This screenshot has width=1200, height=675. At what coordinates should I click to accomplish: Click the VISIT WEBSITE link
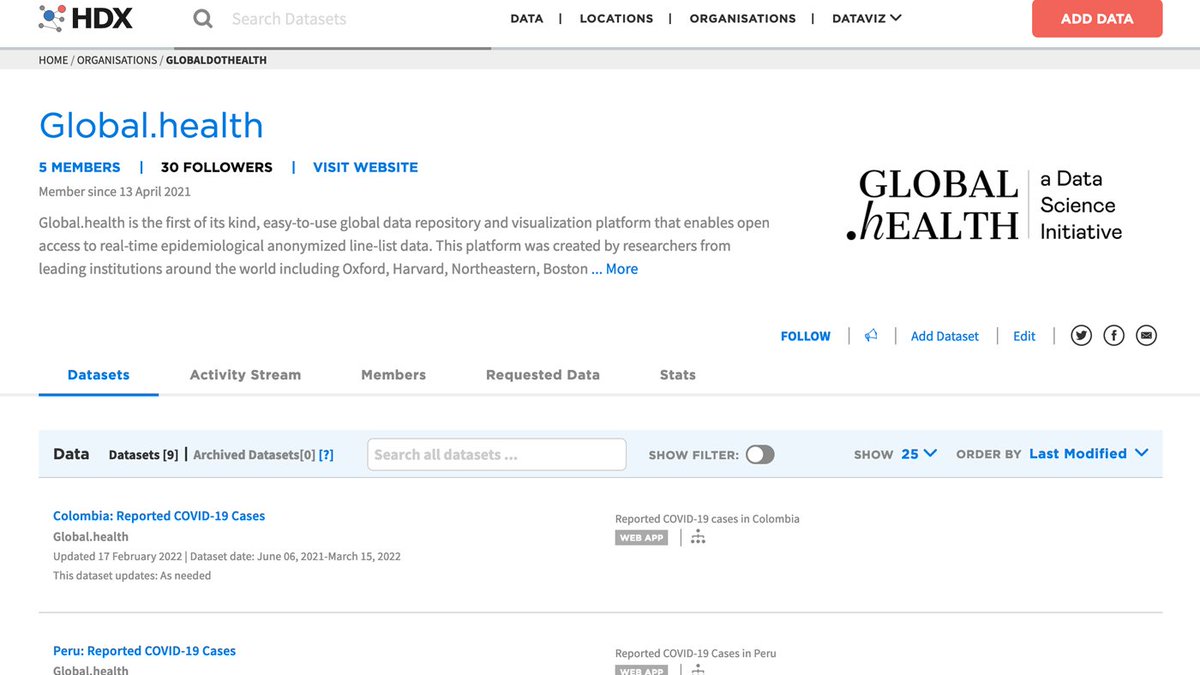(366, 167)
